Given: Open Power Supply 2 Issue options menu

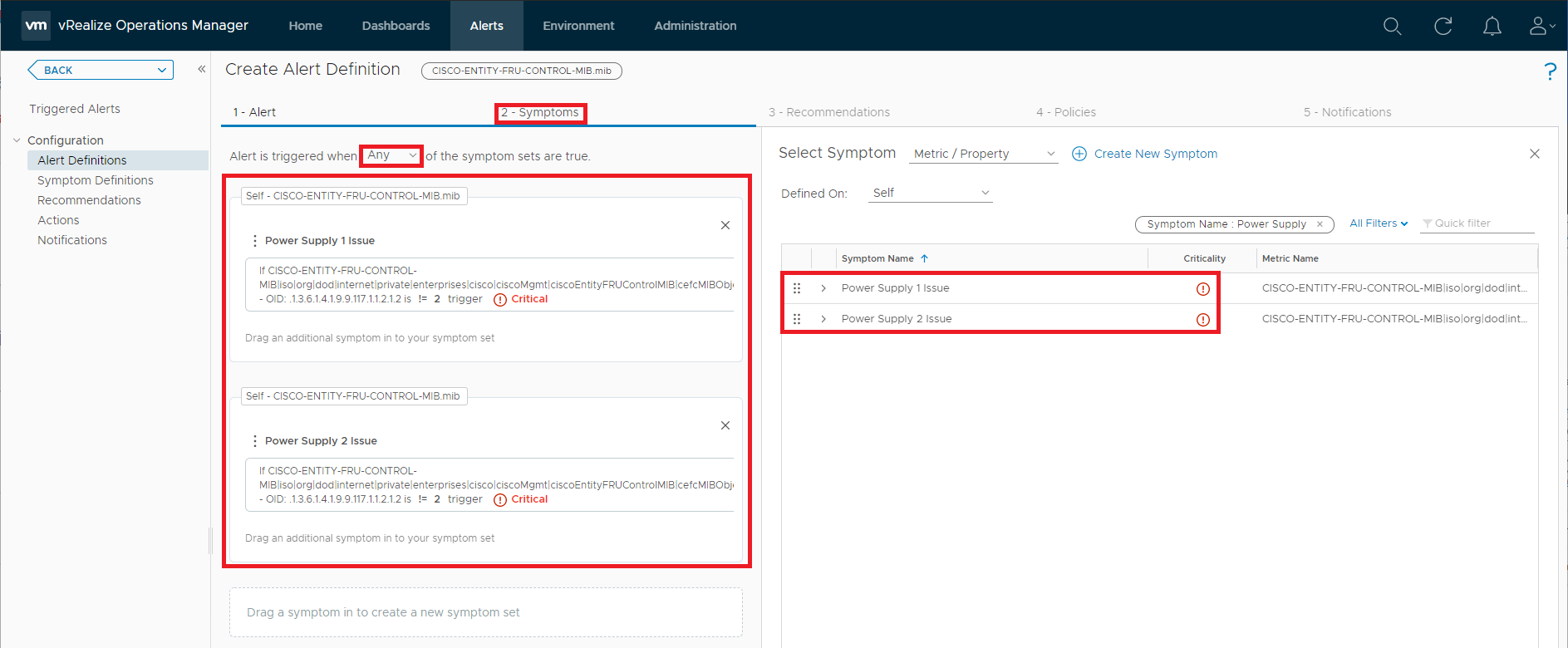Looking at the screenshot, I should pyautogui.click(x=254, y=441).
